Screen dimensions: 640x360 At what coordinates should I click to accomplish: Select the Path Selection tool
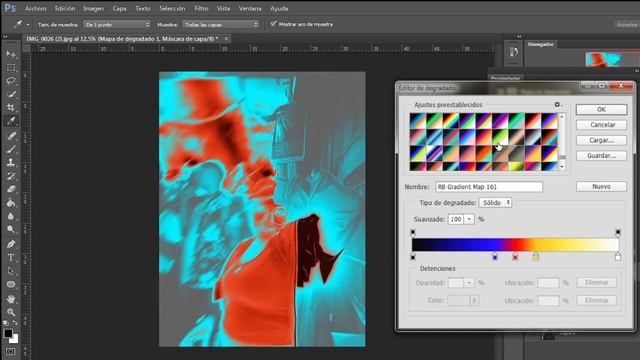[11, 271]
